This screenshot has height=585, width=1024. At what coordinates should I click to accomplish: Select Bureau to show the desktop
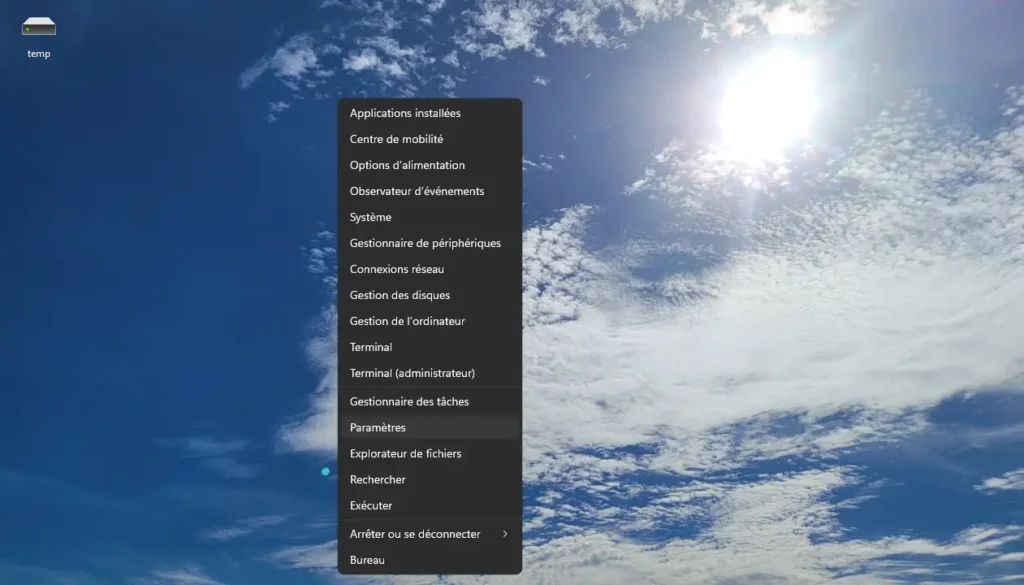pos(430,560)
